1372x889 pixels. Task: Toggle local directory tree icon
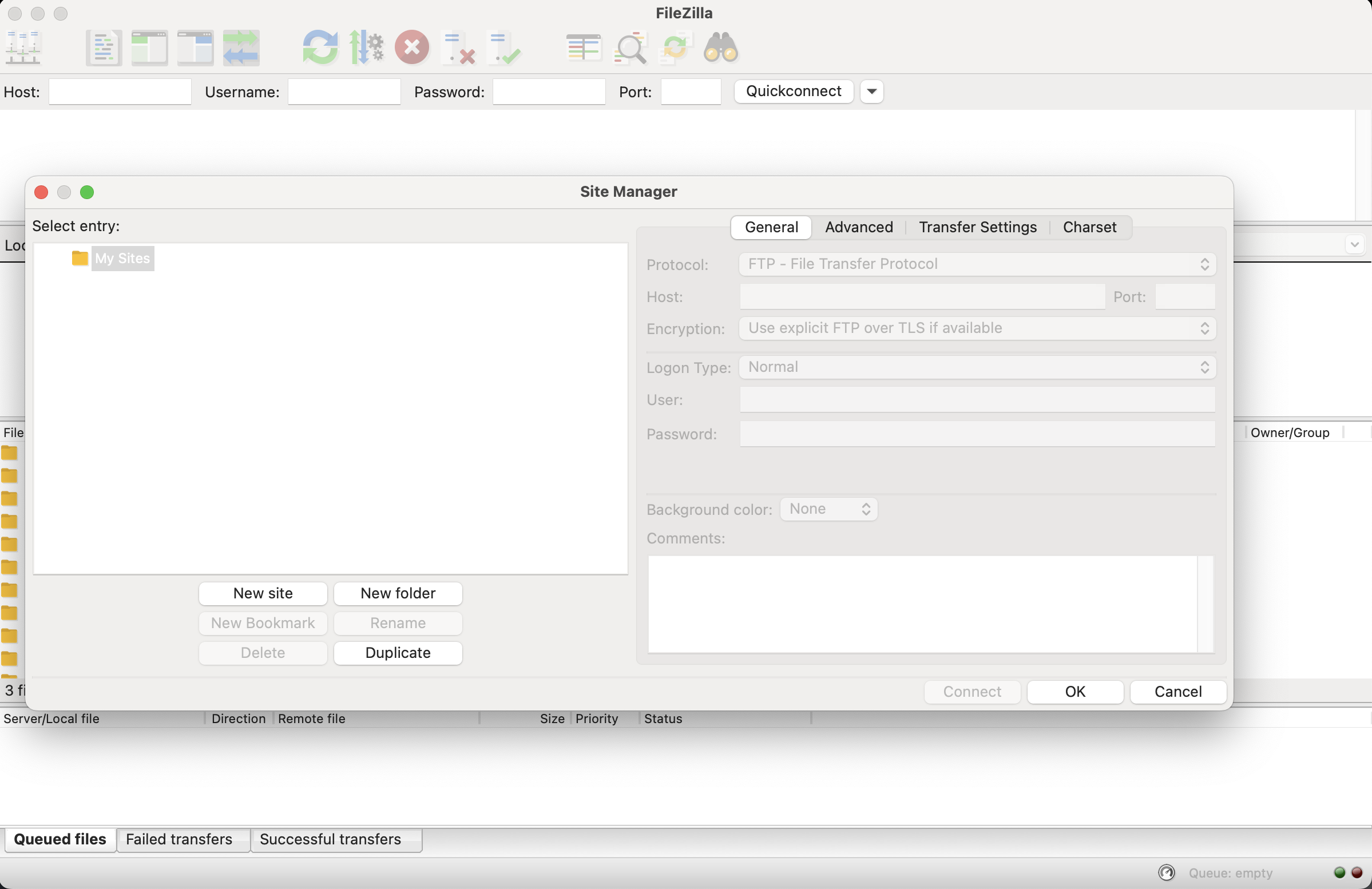(x=149, y=47)
